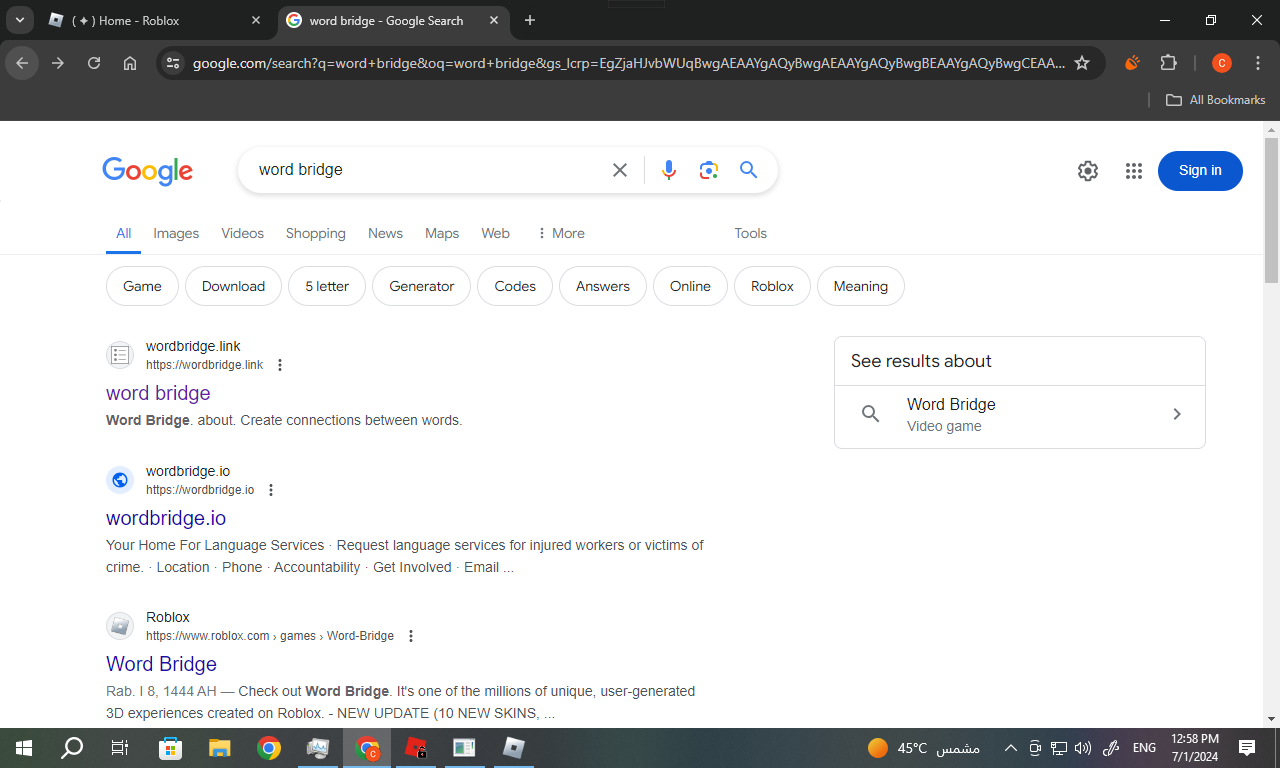Open the 'word bridge' wordbridge.link result
Viewport: 1280px width, 768px height.
[x=158, y=393]
